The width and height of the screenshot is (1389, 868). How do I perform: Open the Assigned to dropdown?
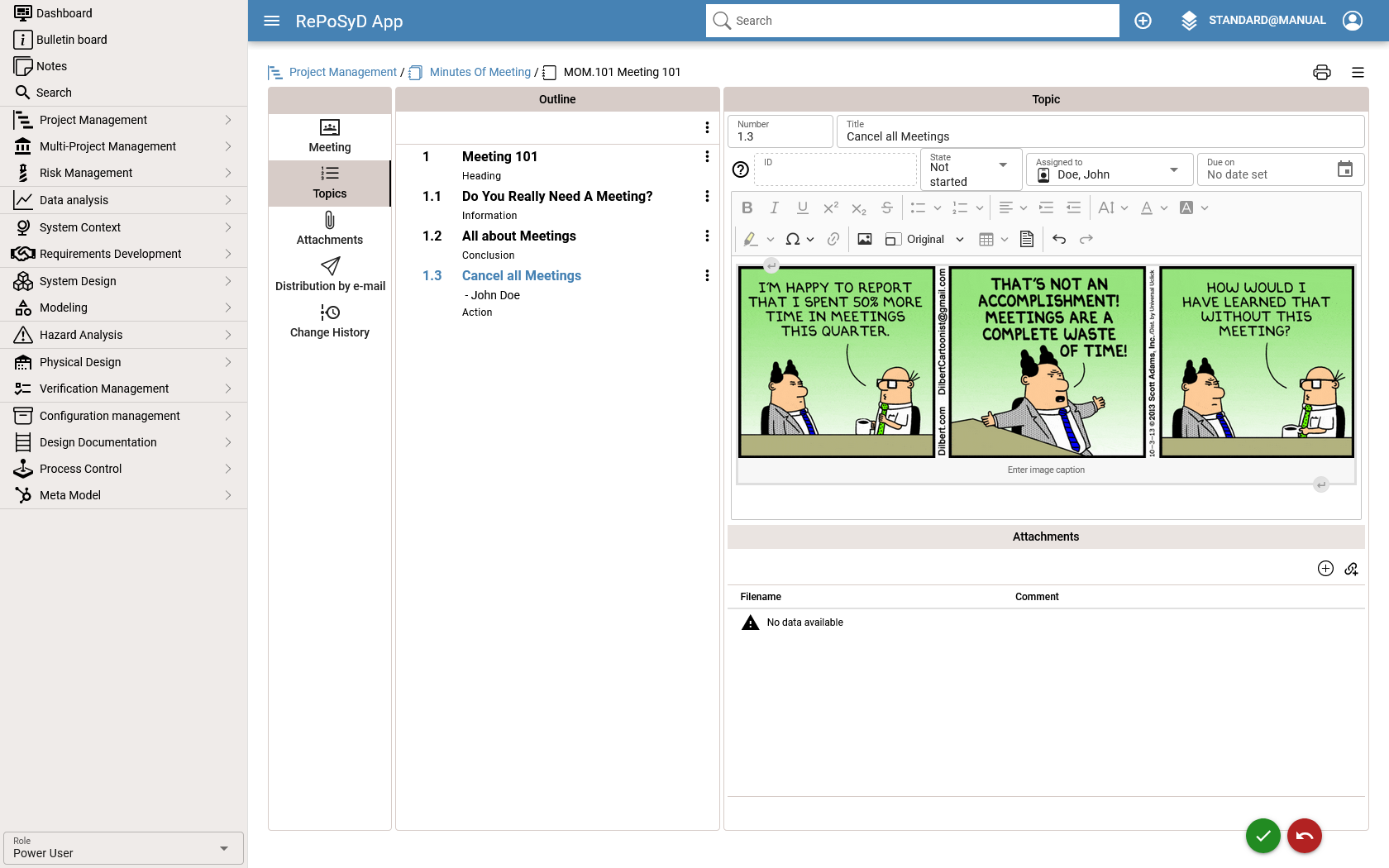pyautogui.click(x=1110, y=169)
